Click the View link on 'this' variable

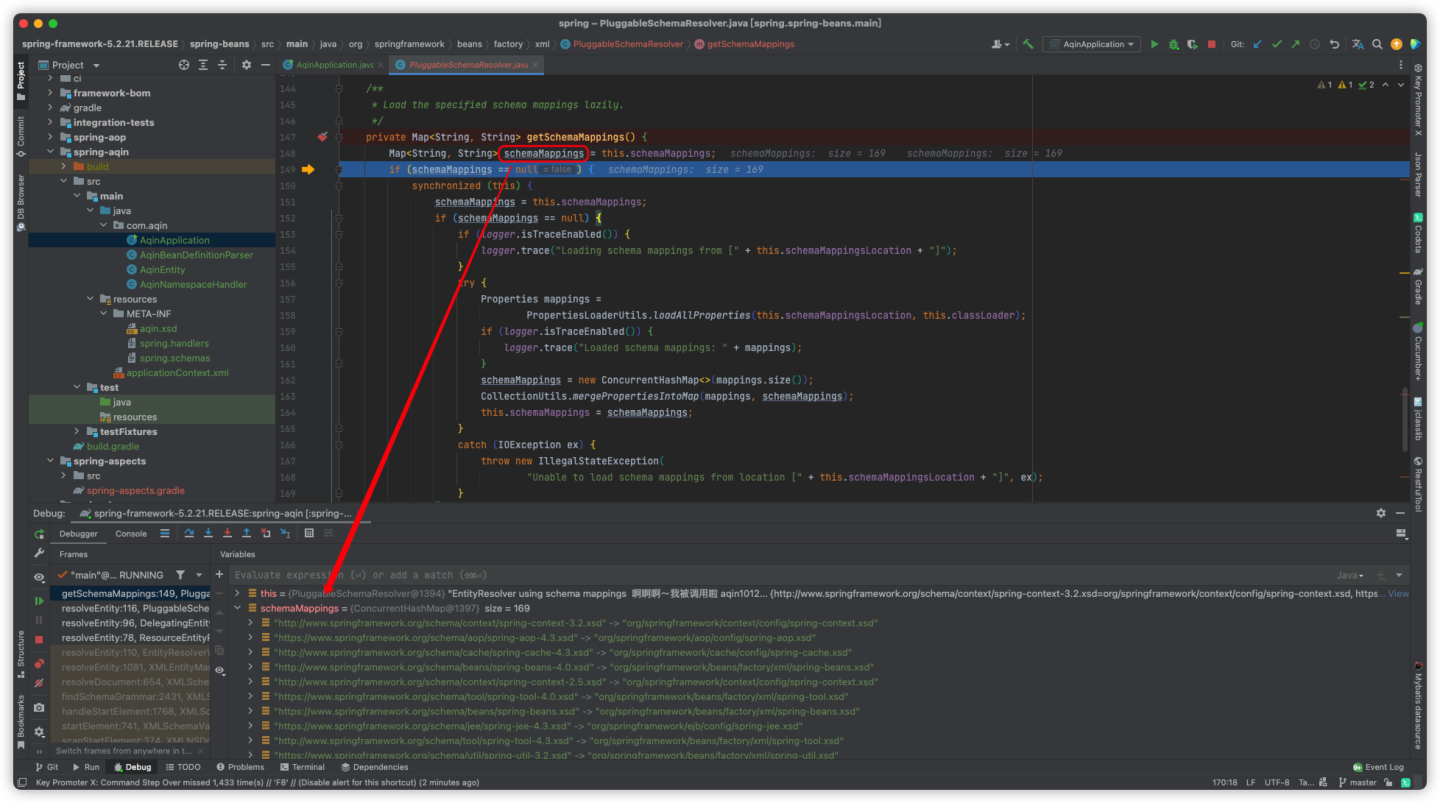click(x=1398, y=593)
